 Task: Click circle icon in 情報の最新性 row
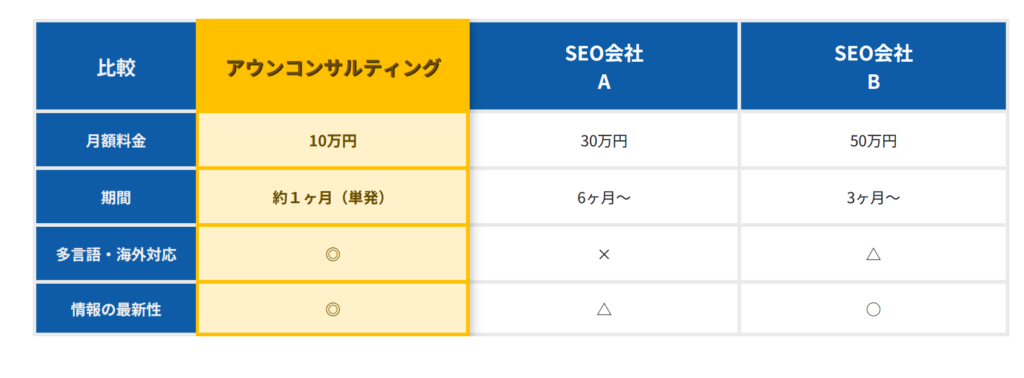873,309
